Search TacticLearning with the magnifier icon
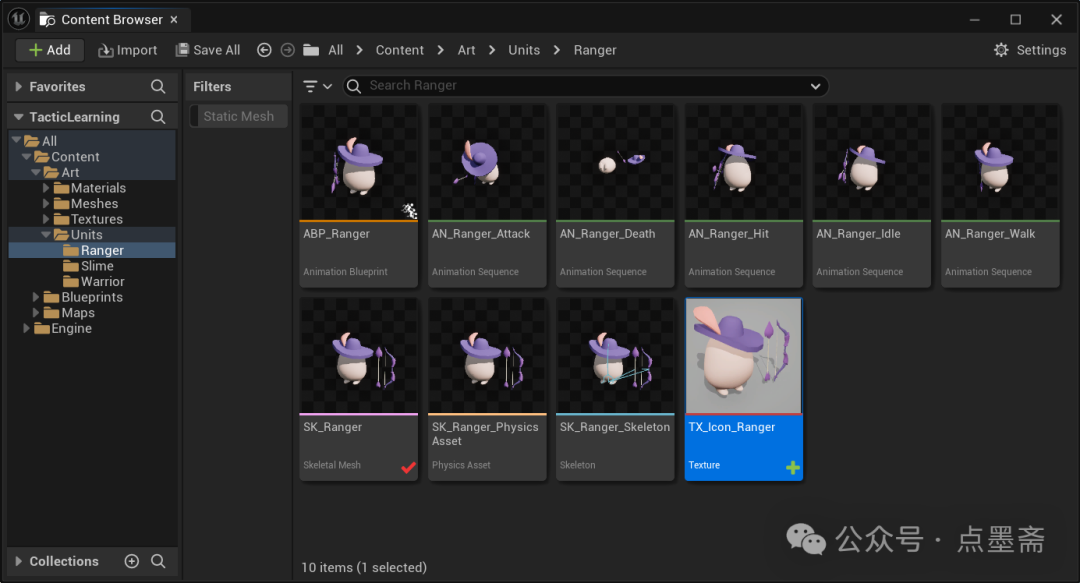The image size is (1080, 583). coord(158,116)
